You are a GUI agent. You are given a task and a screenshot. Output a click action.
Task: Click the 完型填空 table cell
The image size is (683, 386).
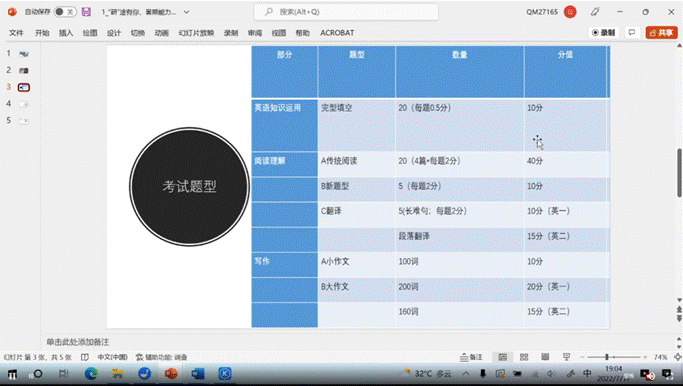[357, 125]
